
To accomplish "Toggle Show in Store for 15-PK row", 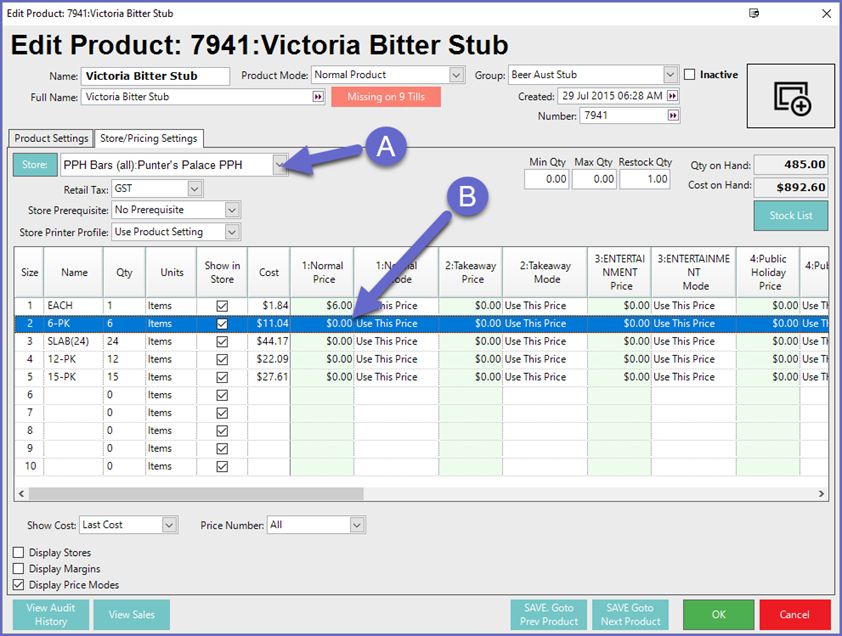I will [x=222, y=377].
